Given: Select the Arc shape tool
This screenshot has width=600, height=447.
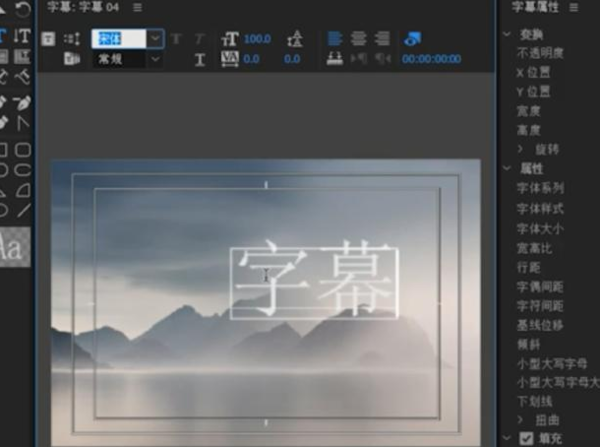Looking at the screenshot, I should [23, 190].
